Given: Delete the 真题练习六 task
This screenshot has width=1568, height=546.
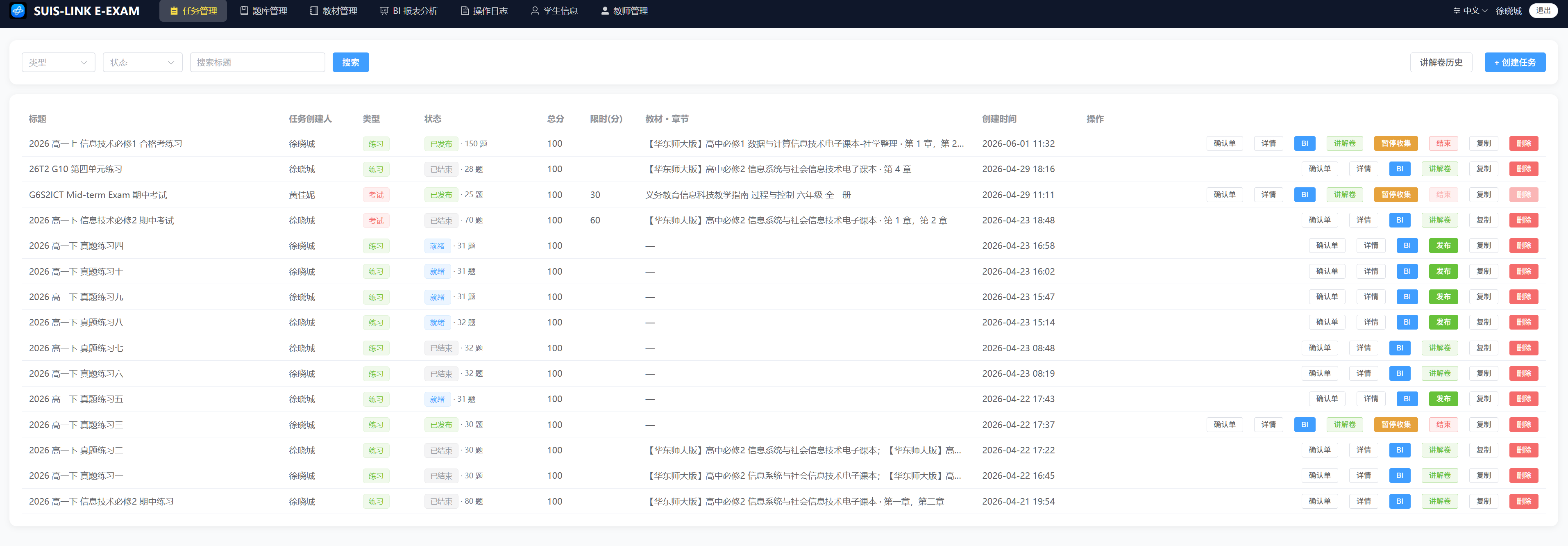Looking at the screenshot, I should (1524, 374).
